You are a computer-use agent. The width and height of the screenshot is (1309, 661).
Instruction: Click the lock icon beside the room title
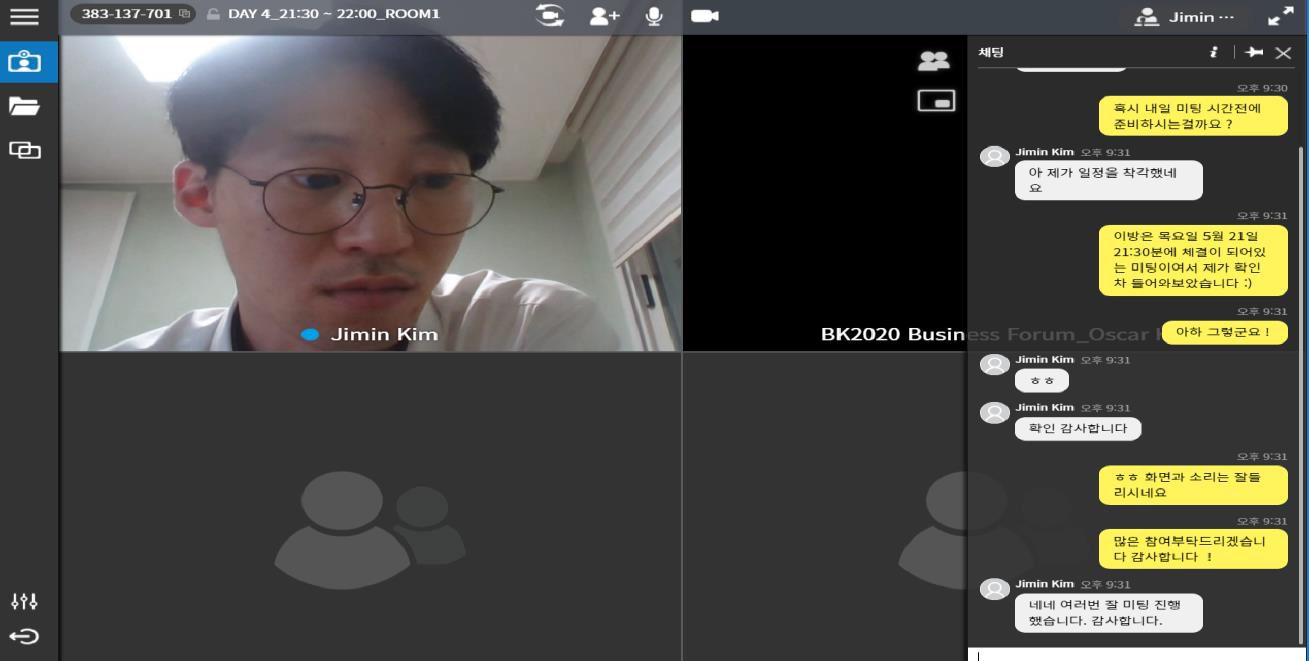pyautogui.click(x=213, y=15)
